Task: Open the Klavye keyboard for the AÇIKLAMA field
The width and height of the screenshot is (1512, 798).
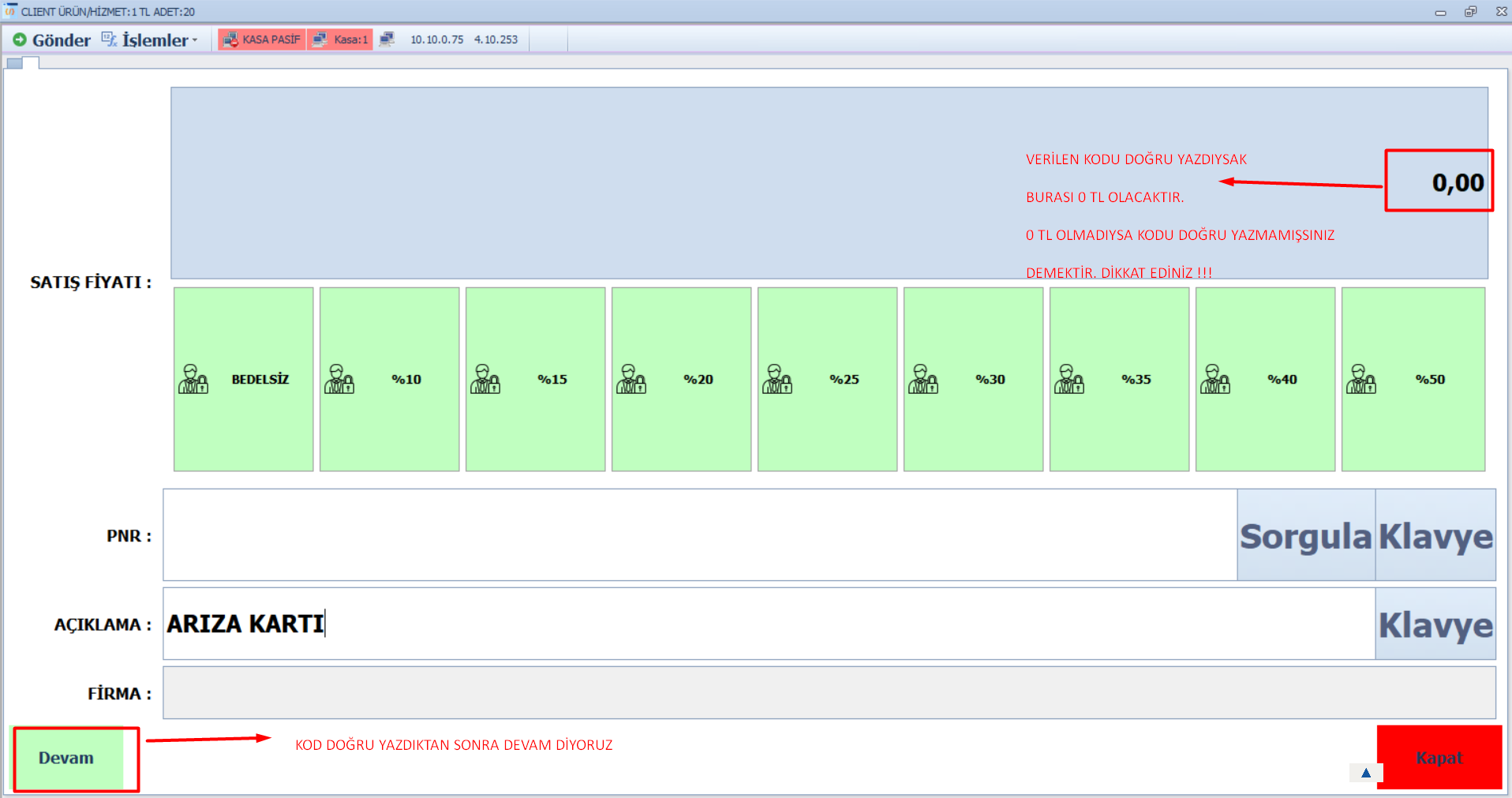Action: tap(1435, 624)
